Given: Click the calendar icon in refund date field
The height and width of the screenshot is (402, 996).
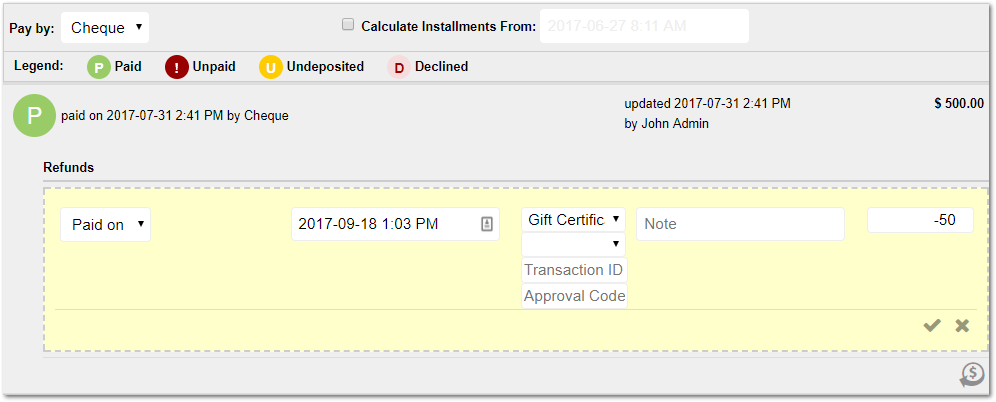Looking at the screenshot, I should (x=487, y=224).
